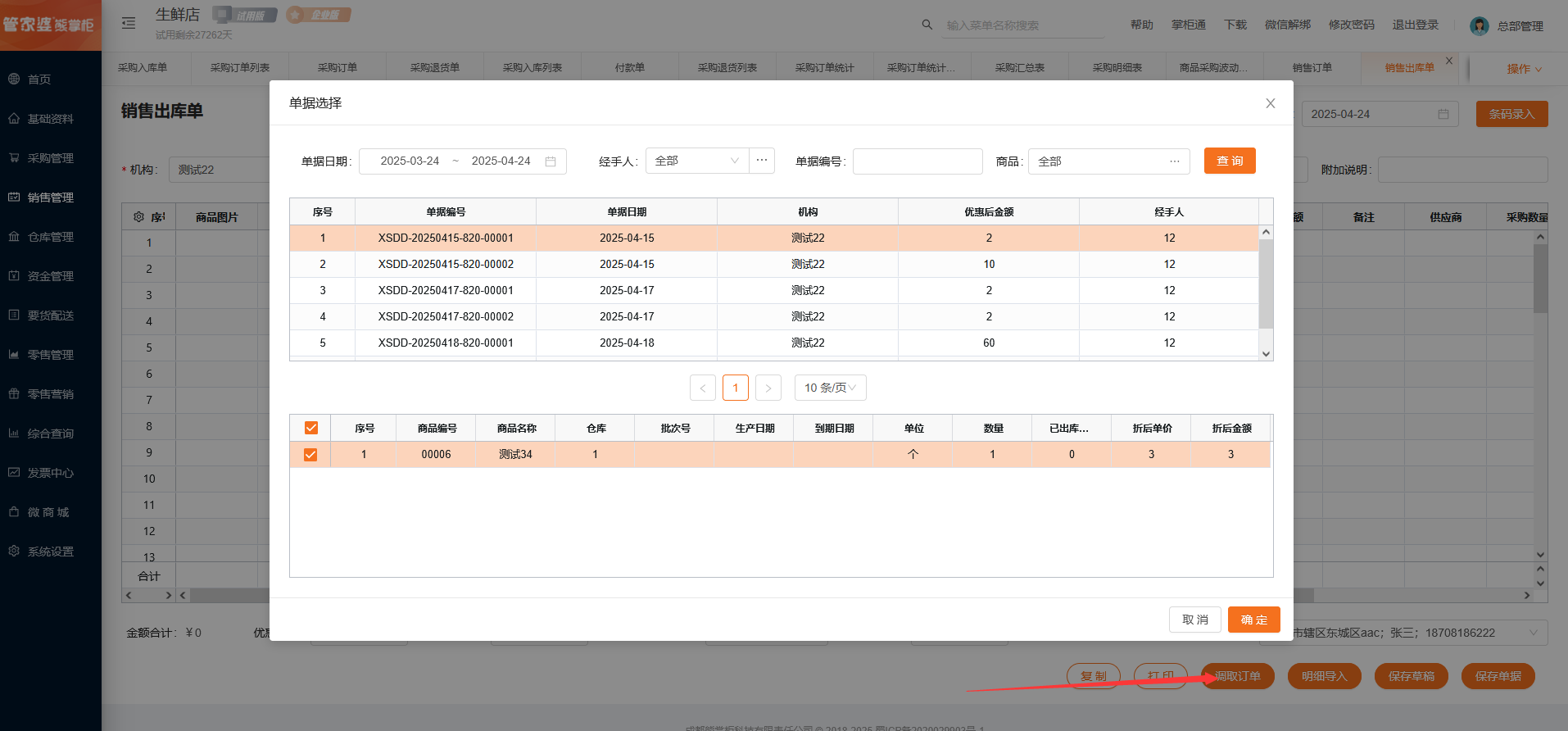
Task: Go to the previous page arrow
Action: pos(703,388)
